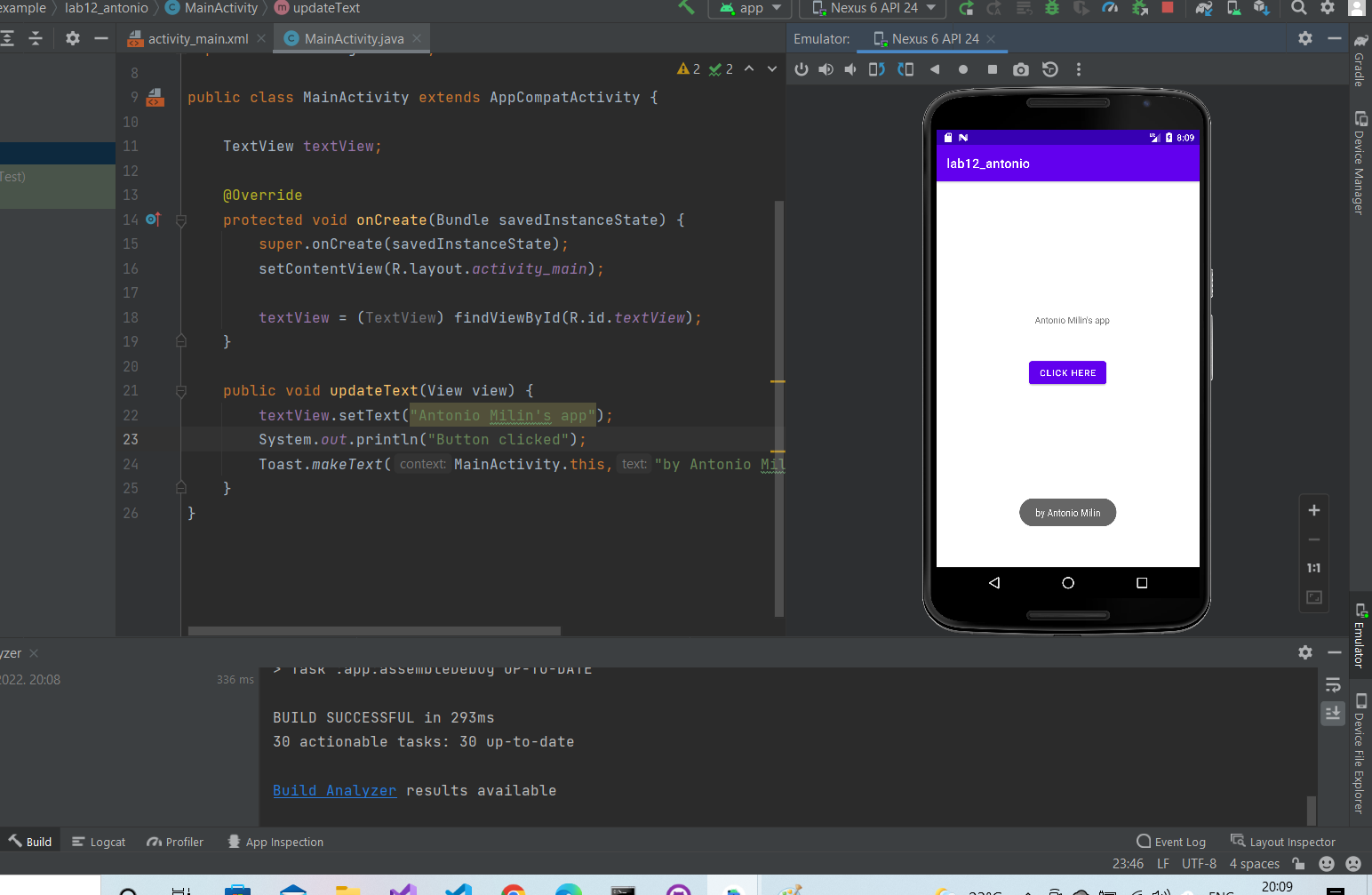Set emulator zoom to 1:1
The width and height of the screenshot is (1372, 895).
tap(1314, 568)
